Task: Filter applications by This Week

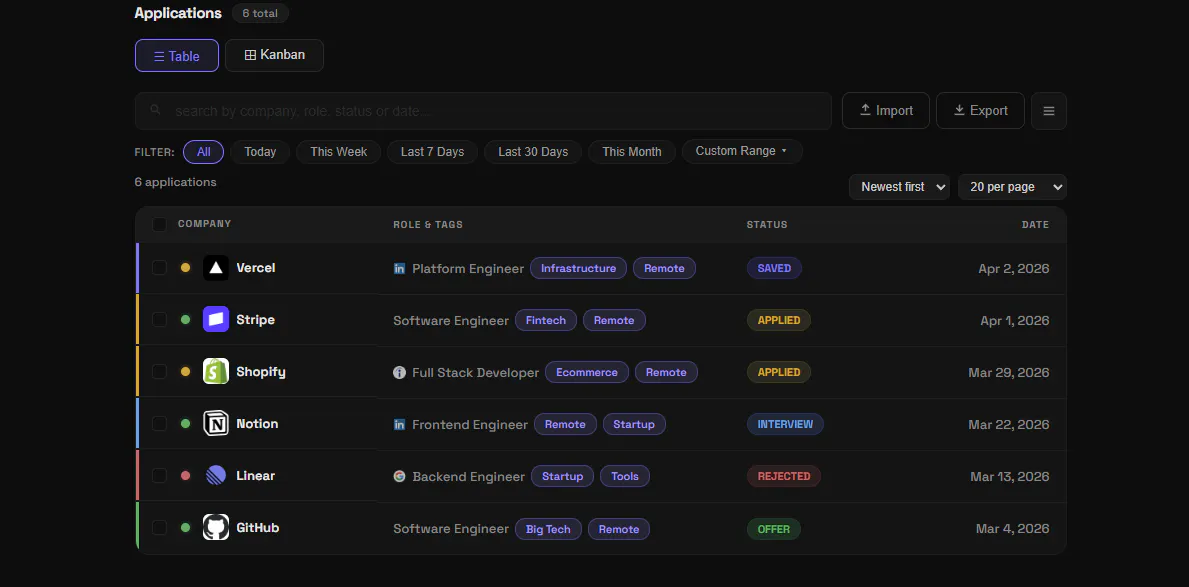Action: (338, 152)
